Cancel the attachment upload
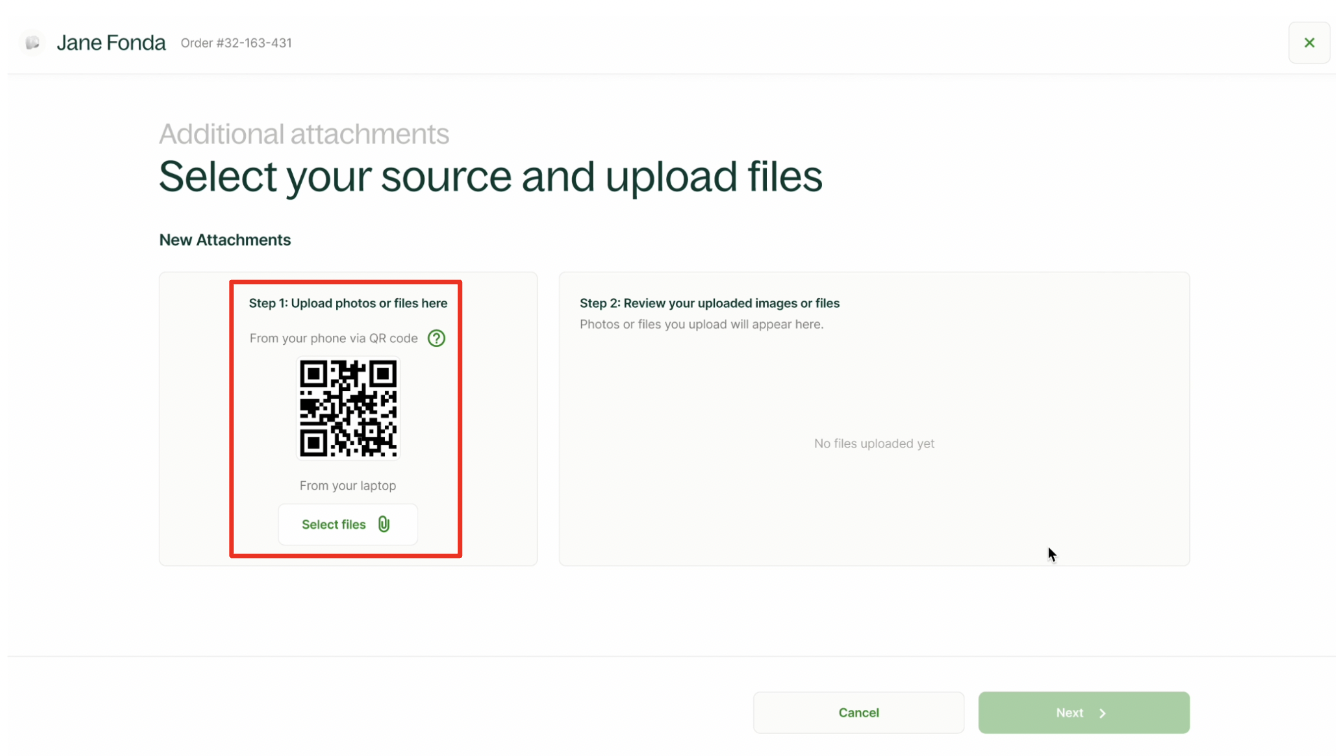Viewport: 1336px width, 756px height. pyautogui.click(x=858, y=713)
